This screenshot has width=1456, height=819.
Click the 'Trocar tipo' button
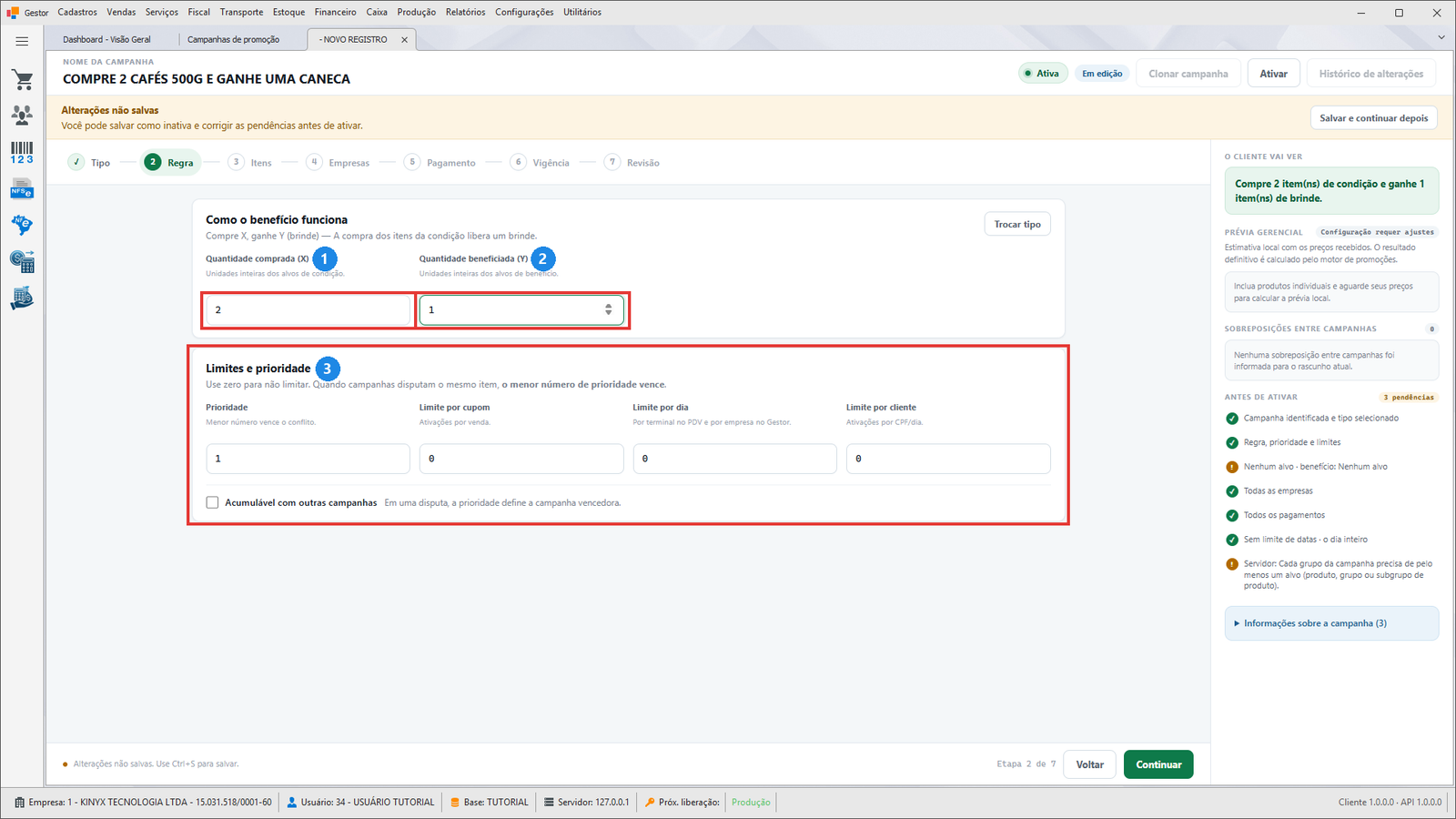(x=1017, y=225)
